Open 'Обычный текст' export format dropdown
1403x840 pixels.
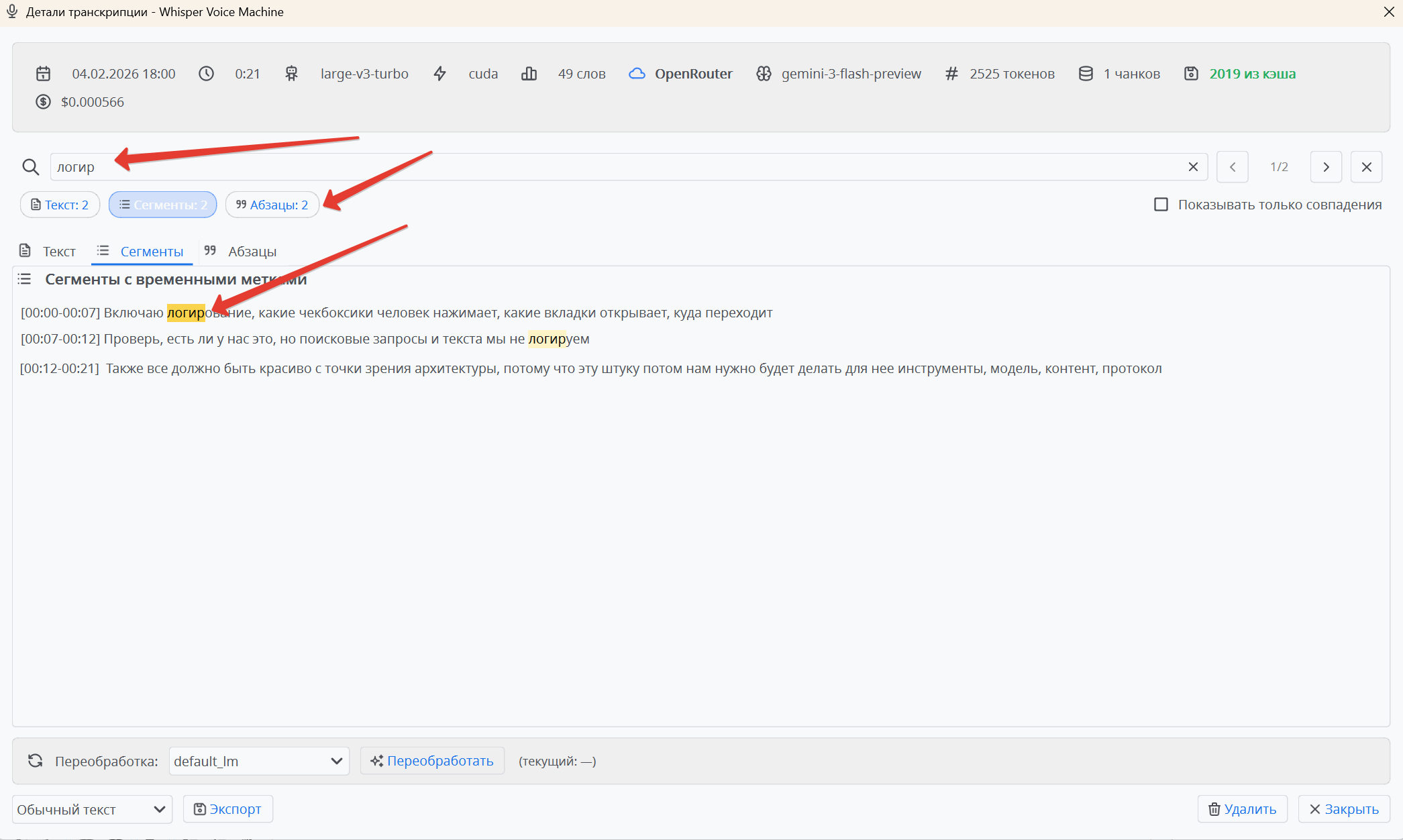click(92, 809)
